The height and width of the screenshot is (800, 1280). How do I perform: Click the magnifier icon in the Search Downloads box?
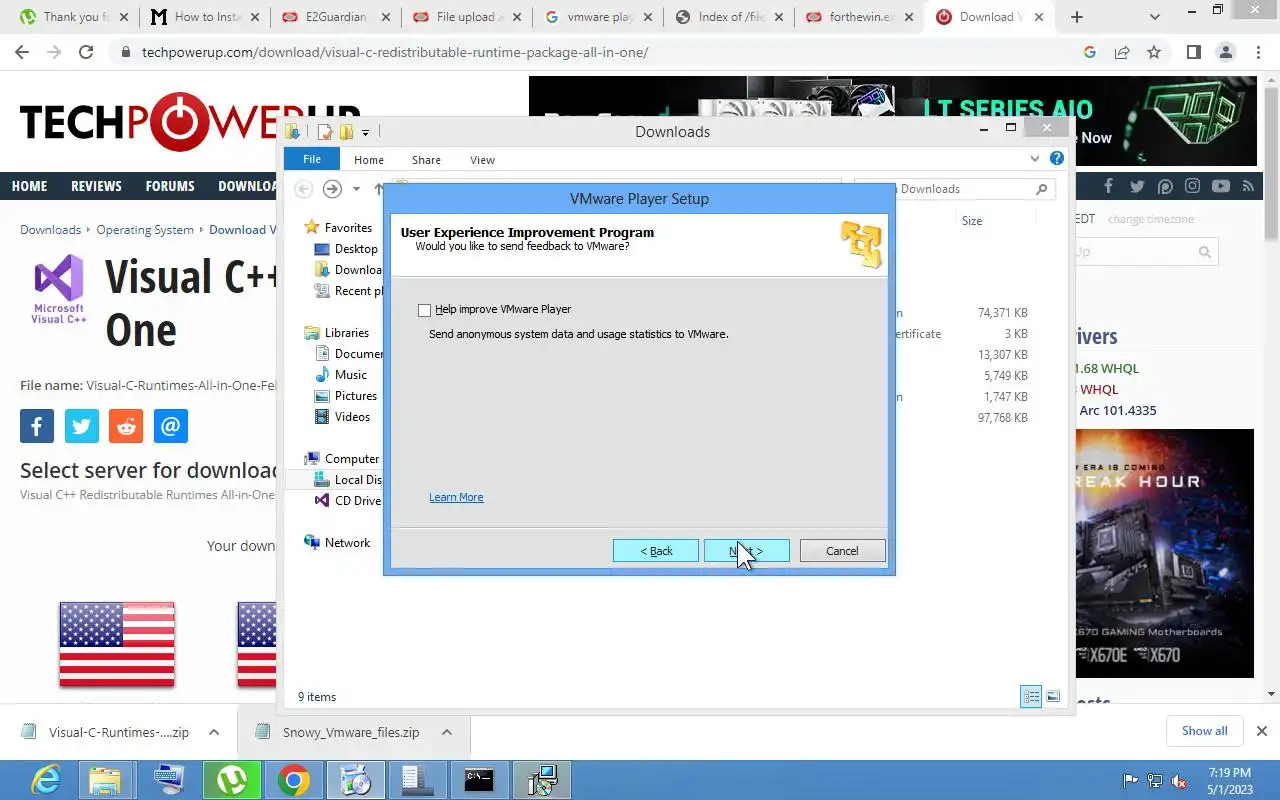[1041, 189]
